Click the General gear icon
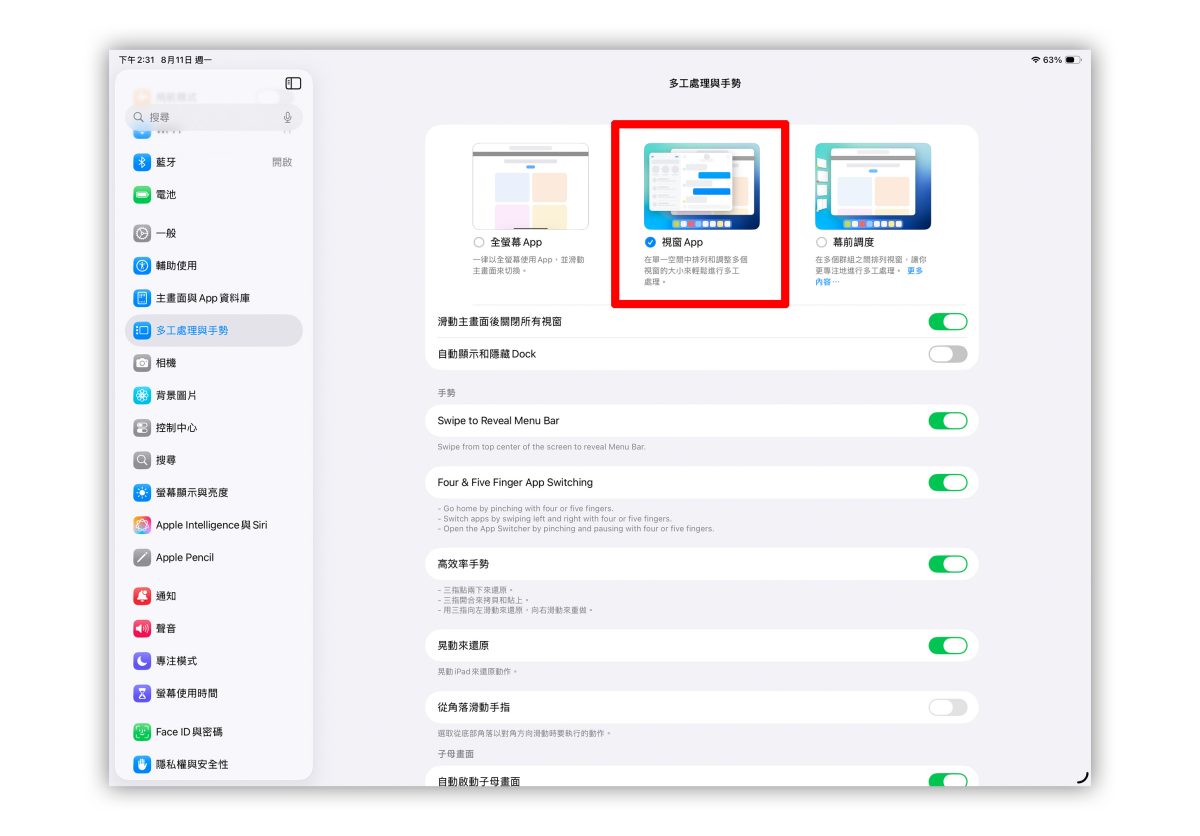The image size is (1200, 836). [142, 233]
